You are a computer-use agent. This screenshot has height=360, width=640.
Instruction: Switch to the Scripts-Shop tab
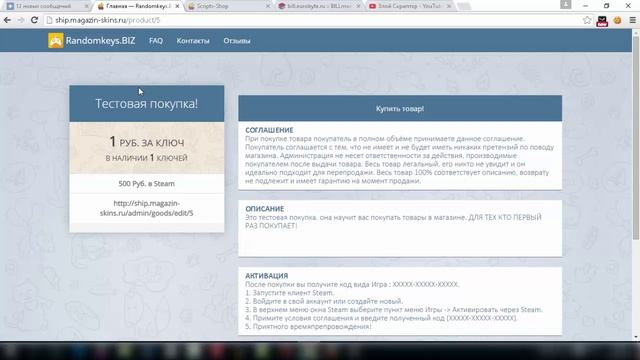click(x=228, y=6)
